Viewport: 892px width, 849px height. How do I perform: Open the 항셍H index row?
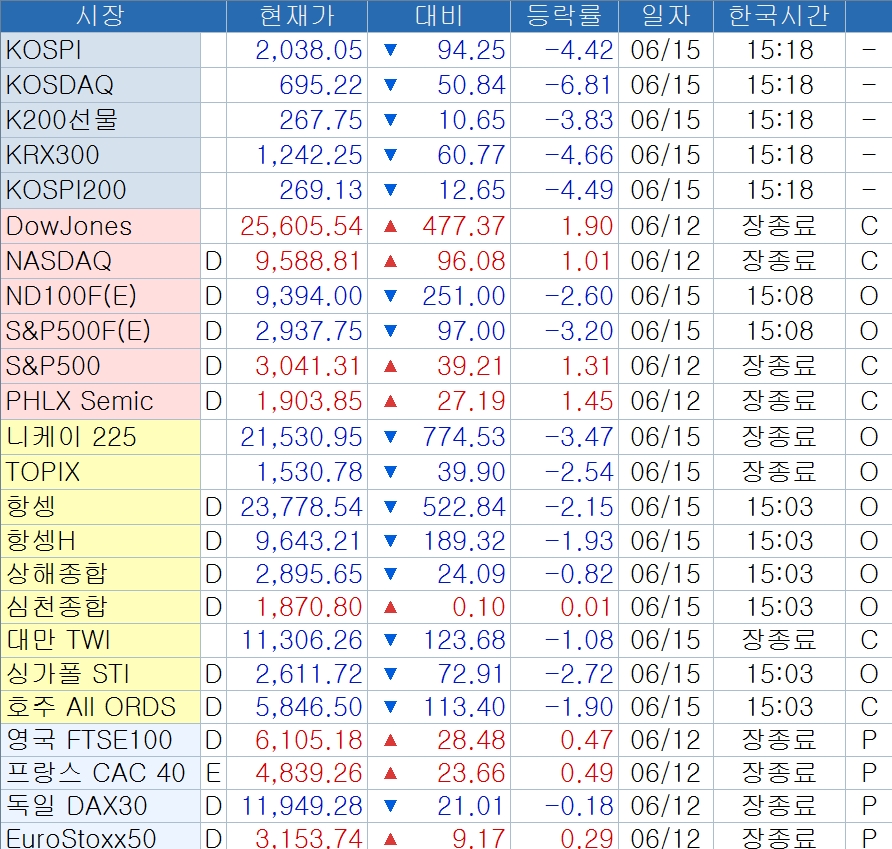(x=42, y=541)
